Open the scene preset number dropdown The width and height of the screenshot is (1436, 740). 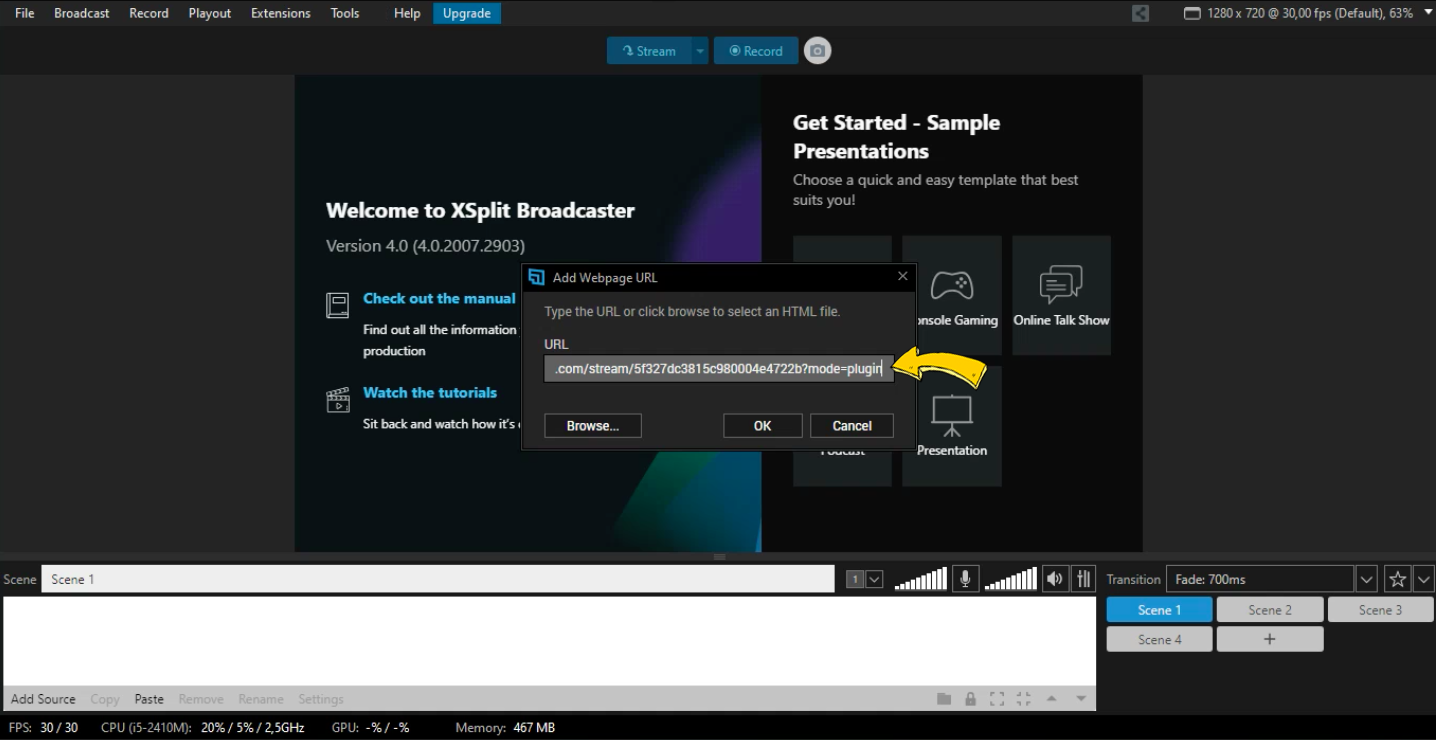(x=874, y=579)
